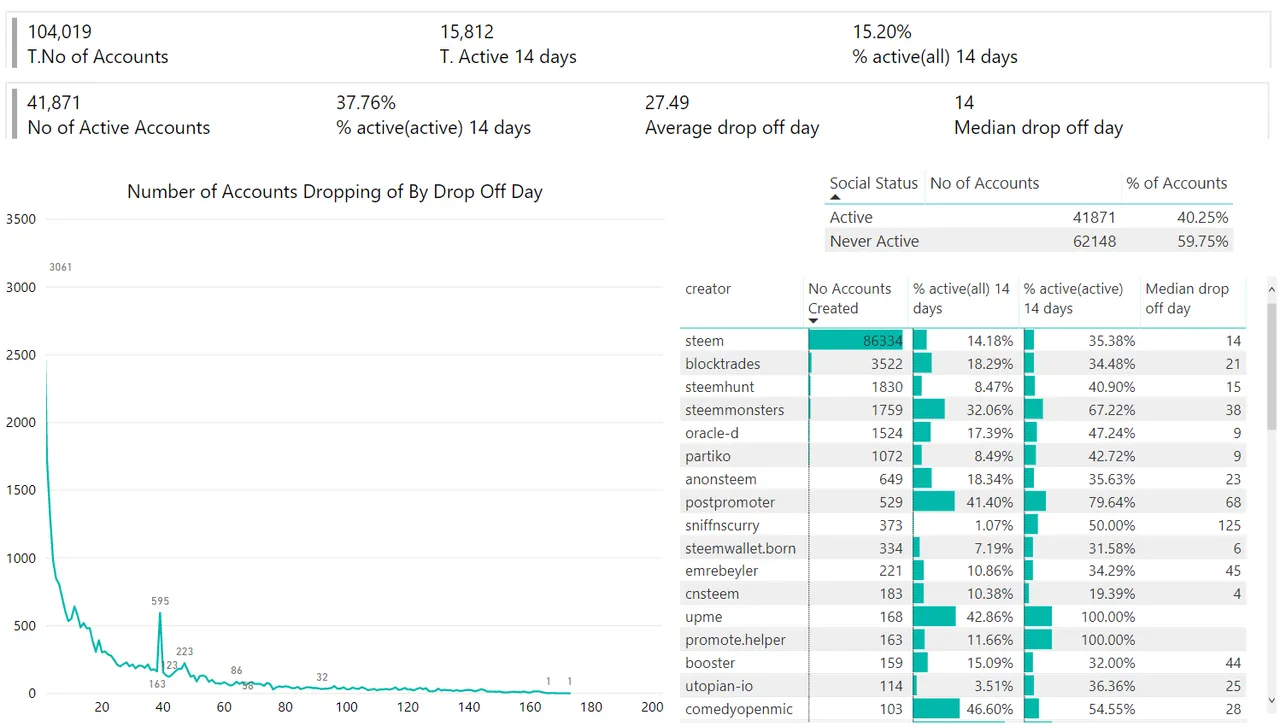Click the 3061 data label on chart
Viewport: 1280px width, 725px height.
pyautogui.click(x=61, y=267)
